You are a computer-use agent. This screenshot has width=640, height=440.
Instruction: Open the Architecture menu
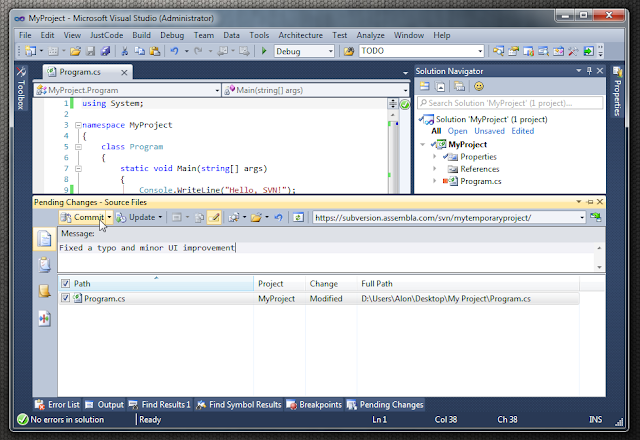300,35
